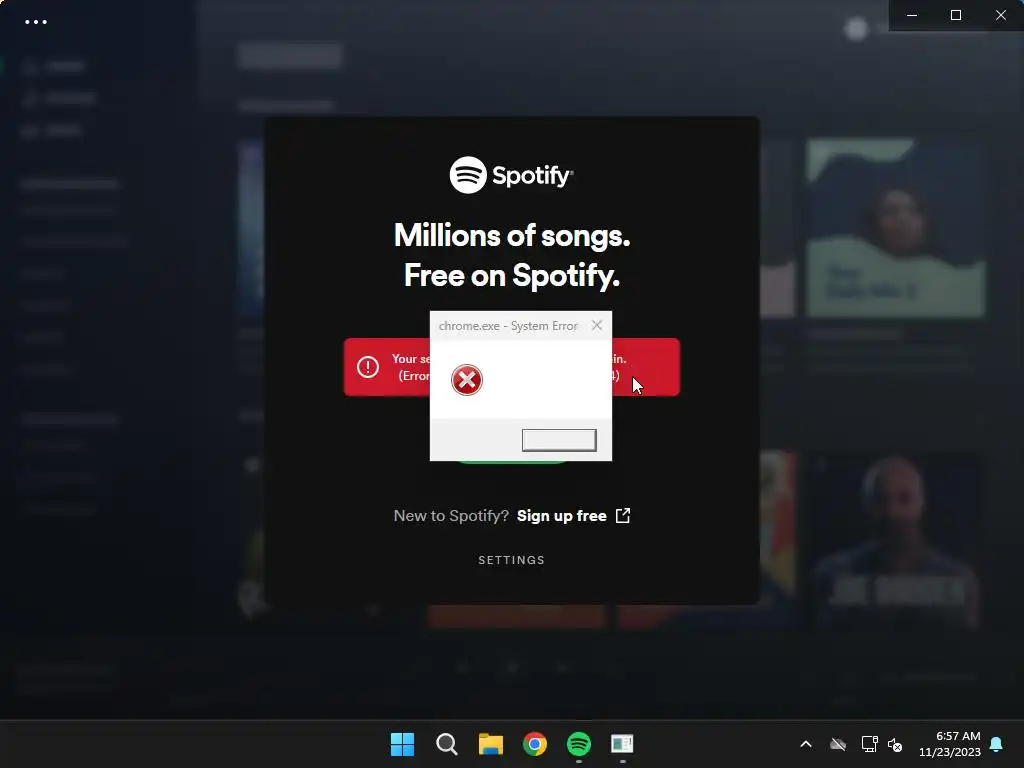Viewport: 1024px width, 768px height.
Task: Switch to Spotify via the taskbar icon
Action: pos(579,744)
